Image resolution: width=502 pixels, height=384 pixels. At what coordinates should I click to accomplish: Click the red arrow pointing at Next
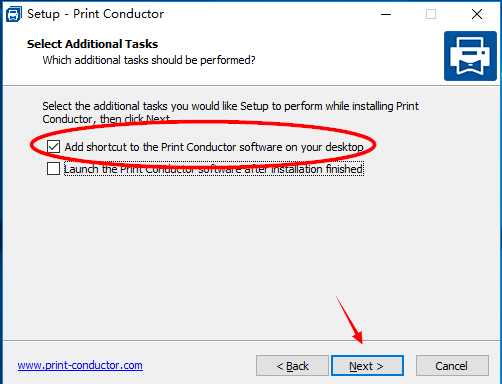[349, 319]
